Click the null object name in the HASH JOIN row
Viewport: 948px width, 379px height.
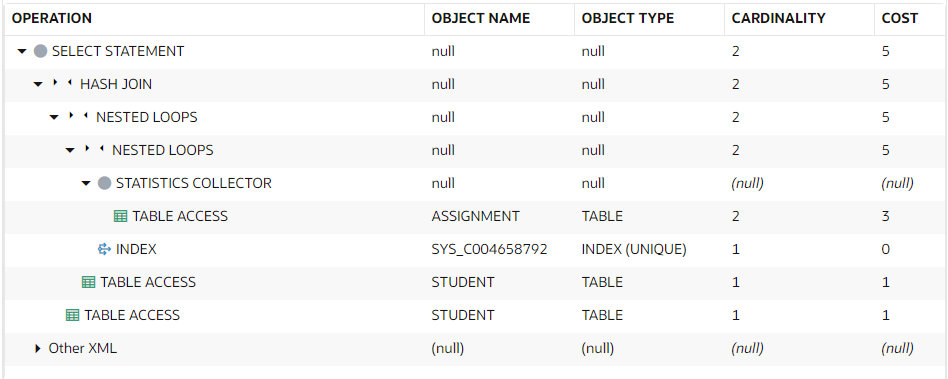click(x=443, y=84)
